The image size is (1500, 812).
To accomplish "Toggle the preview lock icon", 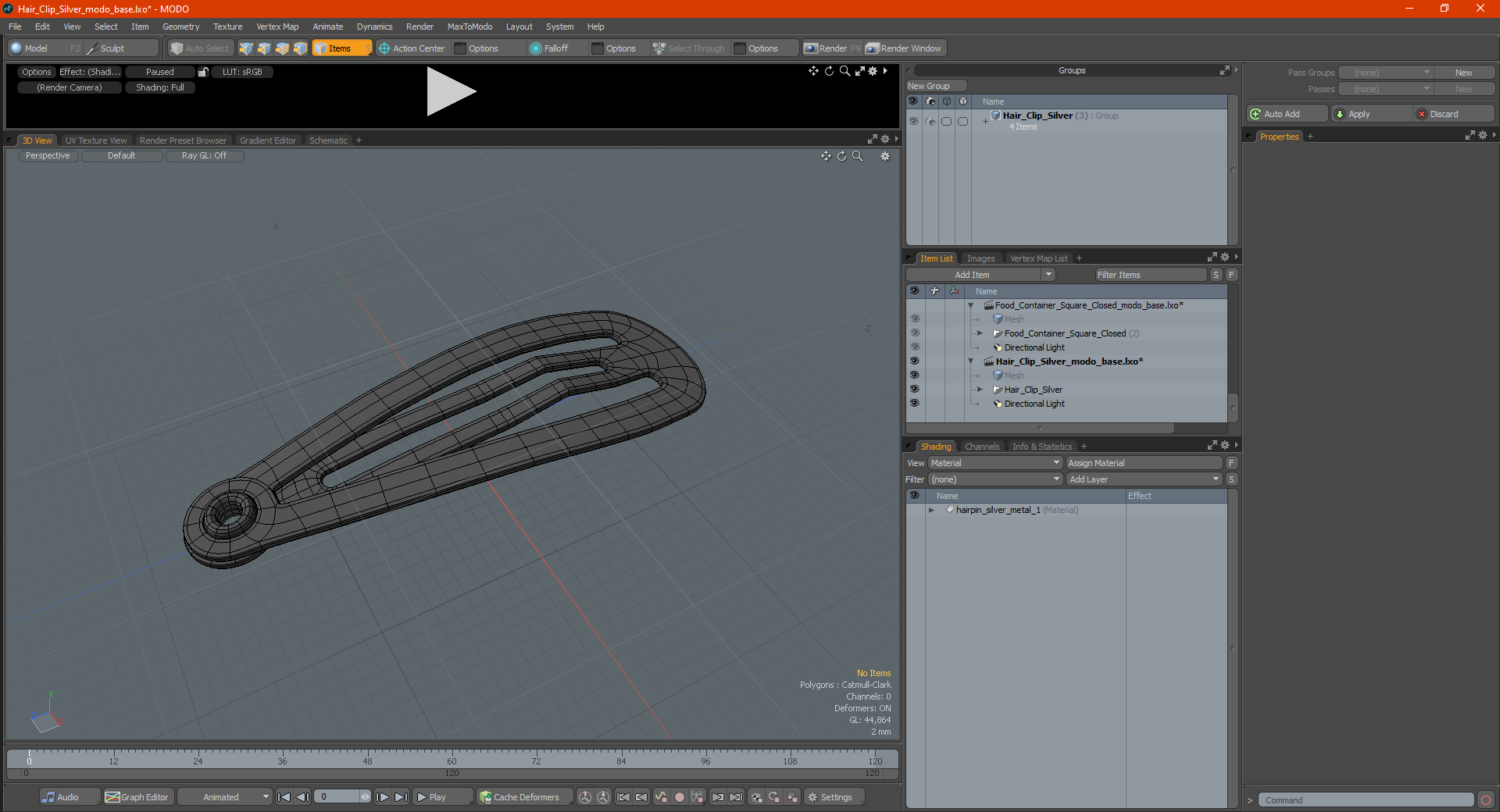I will [x=203, y=72].
